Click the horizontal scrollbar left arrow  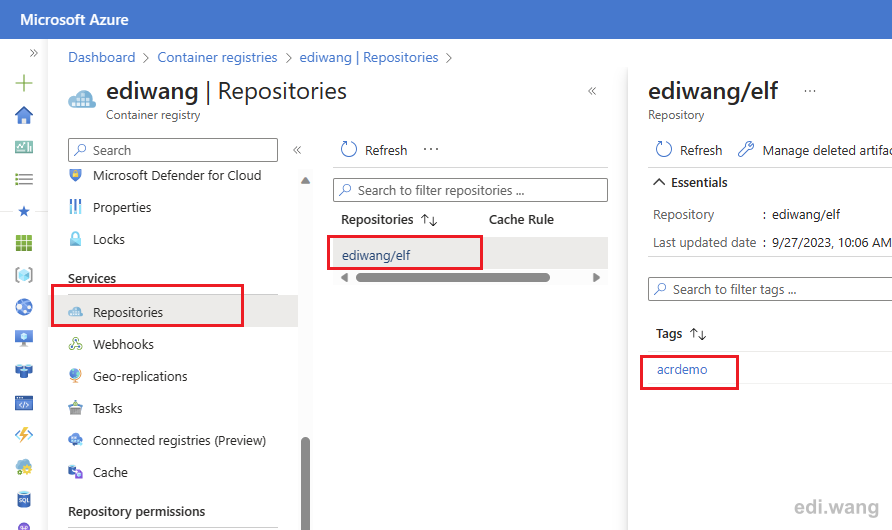click(x=344, y=278)
